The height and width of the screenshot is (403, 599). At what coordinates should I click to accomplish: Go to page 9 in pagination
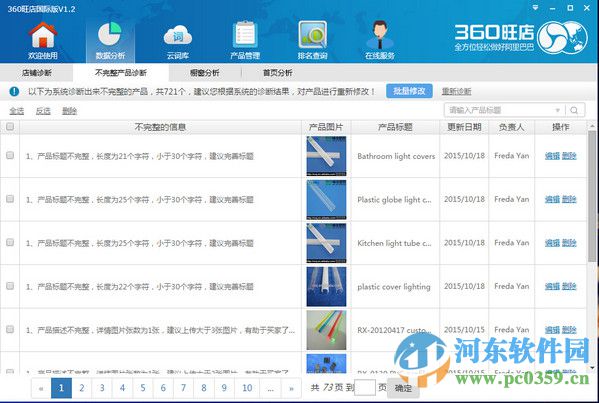[x=224, y=388]
